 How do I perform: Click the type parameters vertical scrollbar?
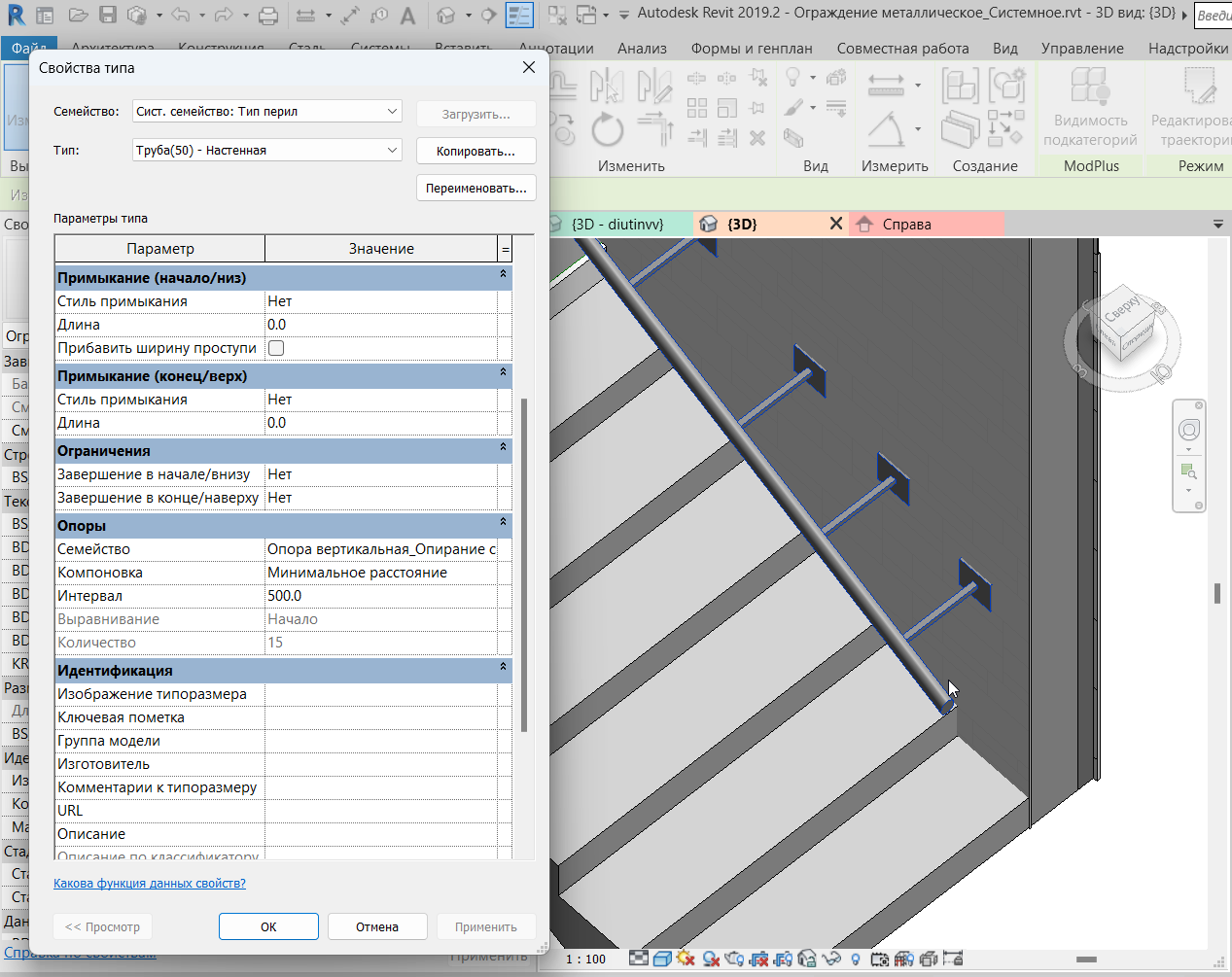pyautogui.click(x=525, y=564)
